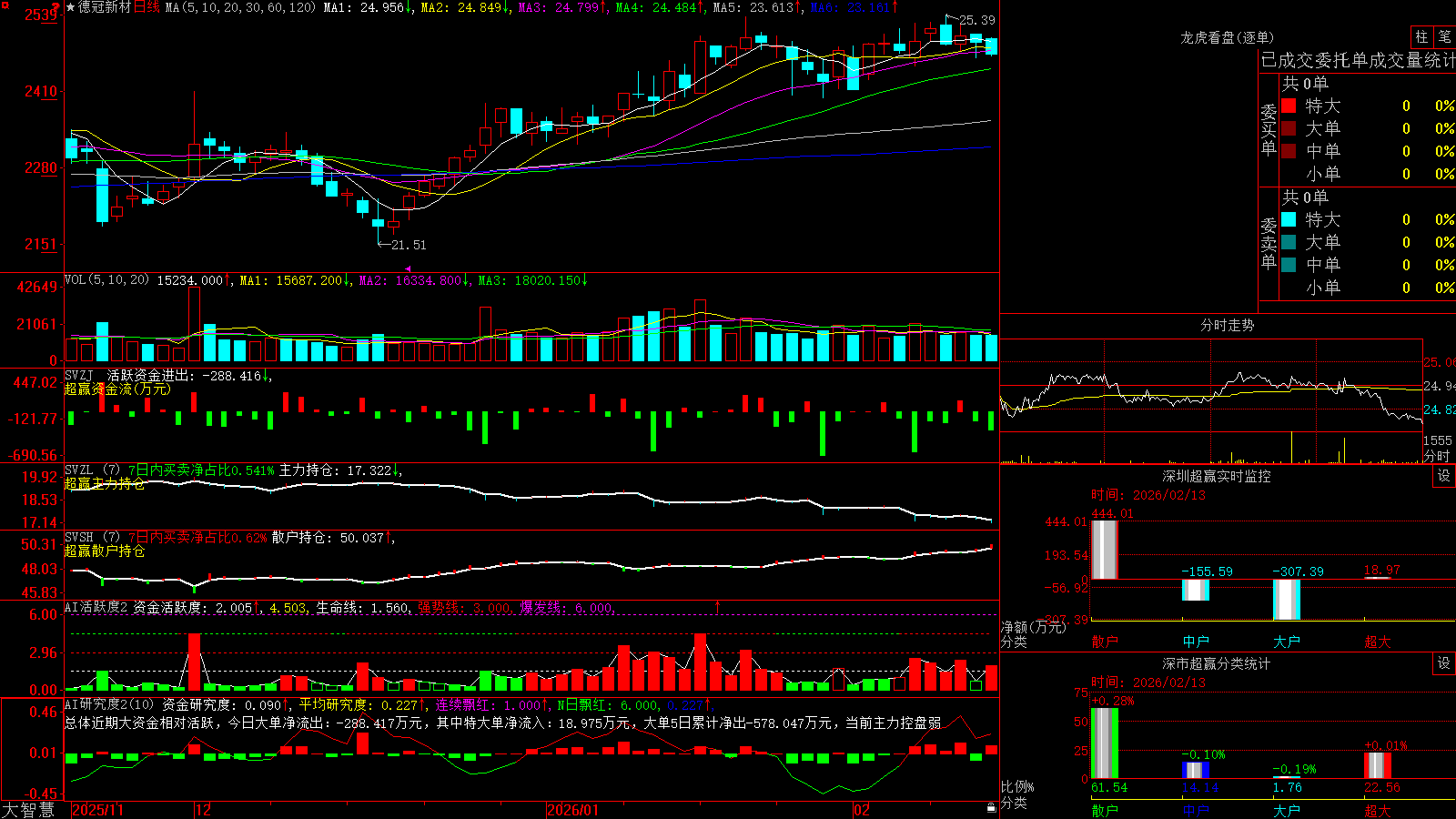Screen dimensions: 1456x819
Task: Click the star icon before 德冠新材
Action: coord(71,7)
